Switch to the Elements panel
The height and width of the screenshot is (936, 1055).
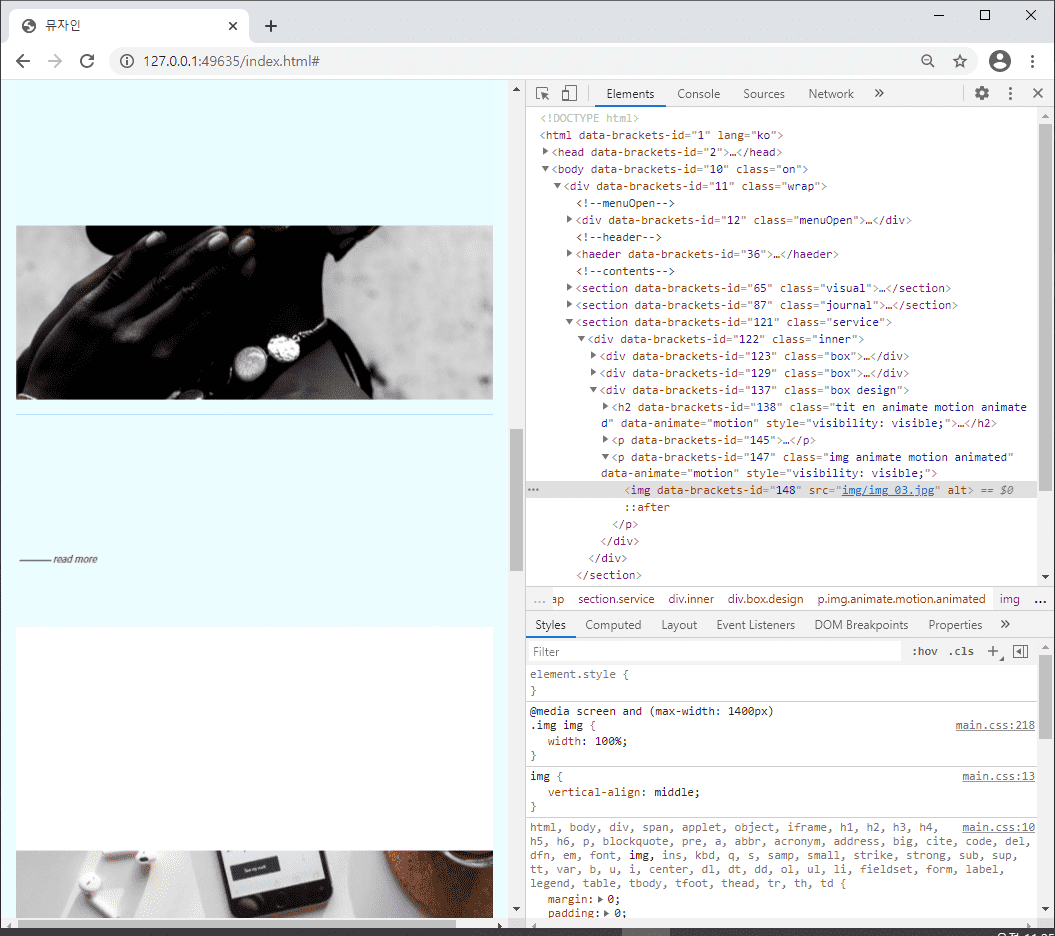pyautogui.click(x=630, y=94)
